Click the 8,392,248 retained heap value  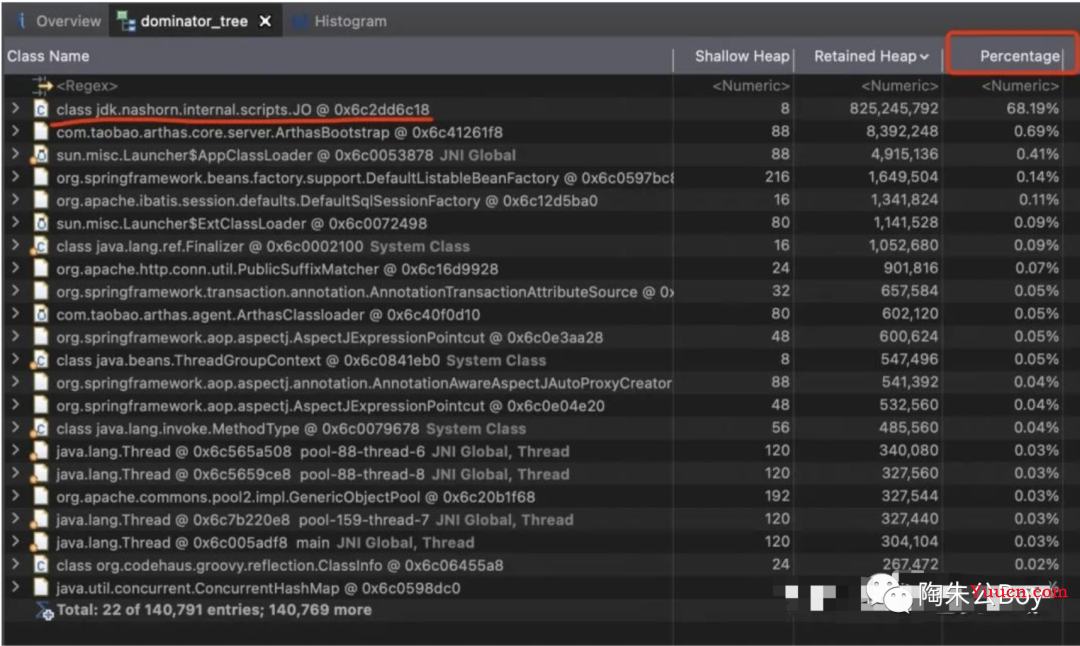click(x=902, y=132)
